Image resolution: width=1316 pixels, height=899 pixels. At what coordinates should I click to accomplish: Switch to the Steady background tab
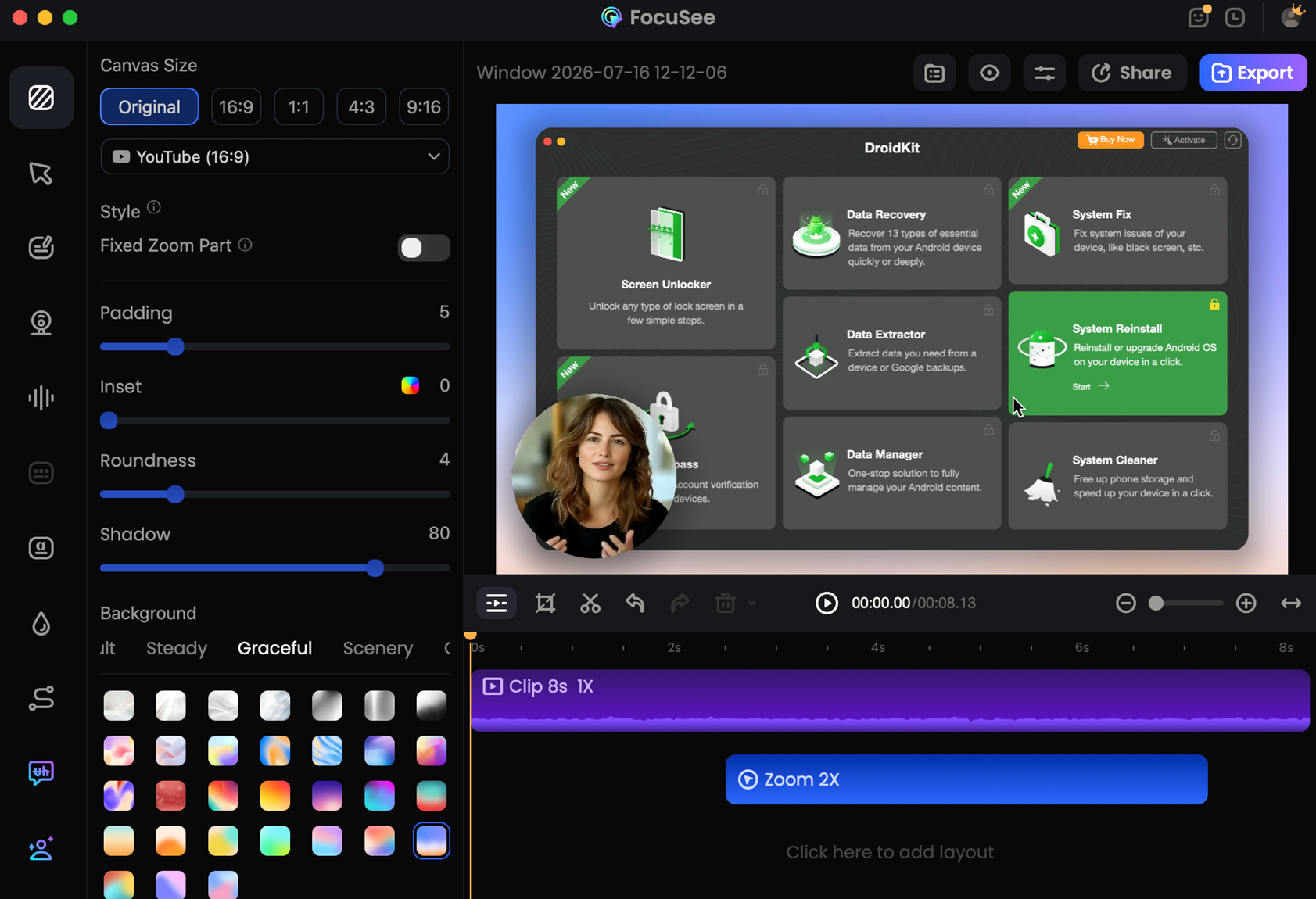[177, 648]
